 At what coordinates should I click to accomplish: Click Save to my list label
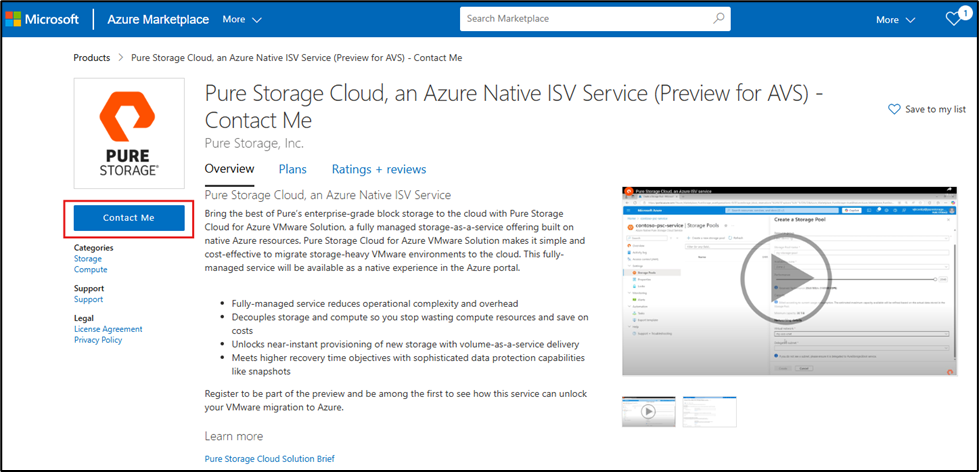click(935, 109)
